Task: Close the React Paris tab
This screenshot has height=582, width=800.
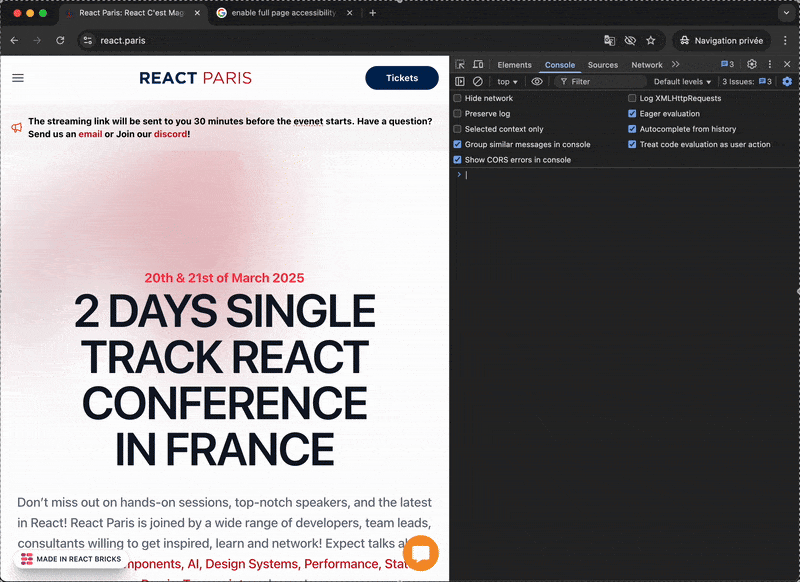Action: tap(197, 13)
